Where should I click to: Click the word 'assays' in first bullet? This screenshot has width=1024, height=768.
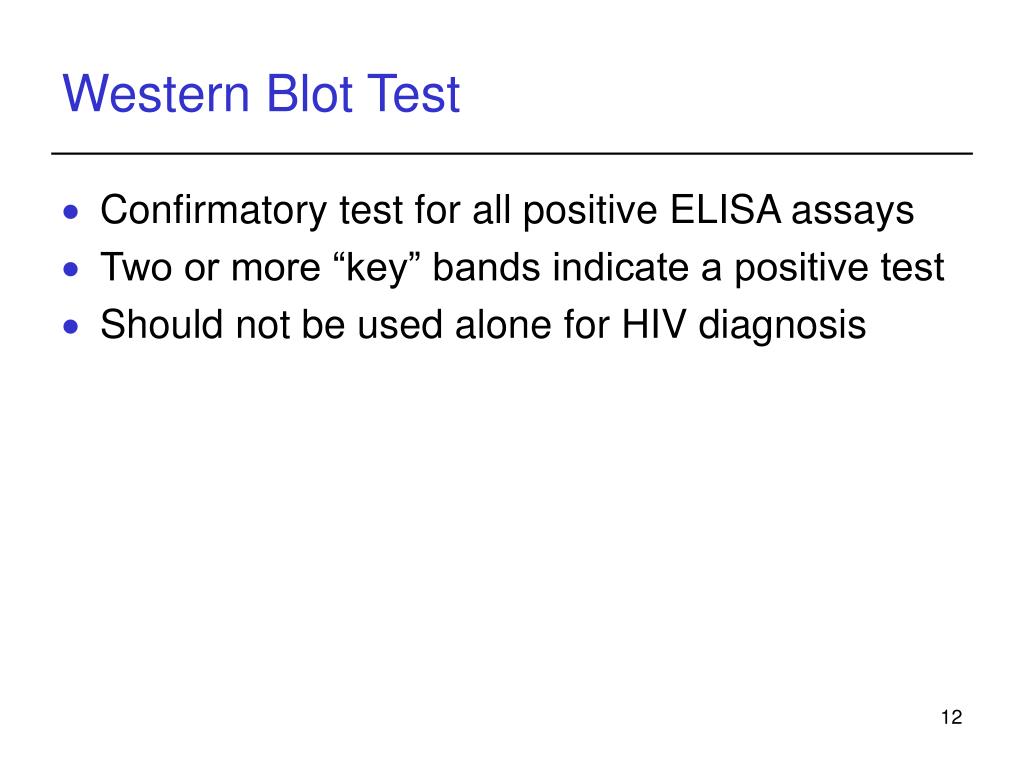(852, 212)
